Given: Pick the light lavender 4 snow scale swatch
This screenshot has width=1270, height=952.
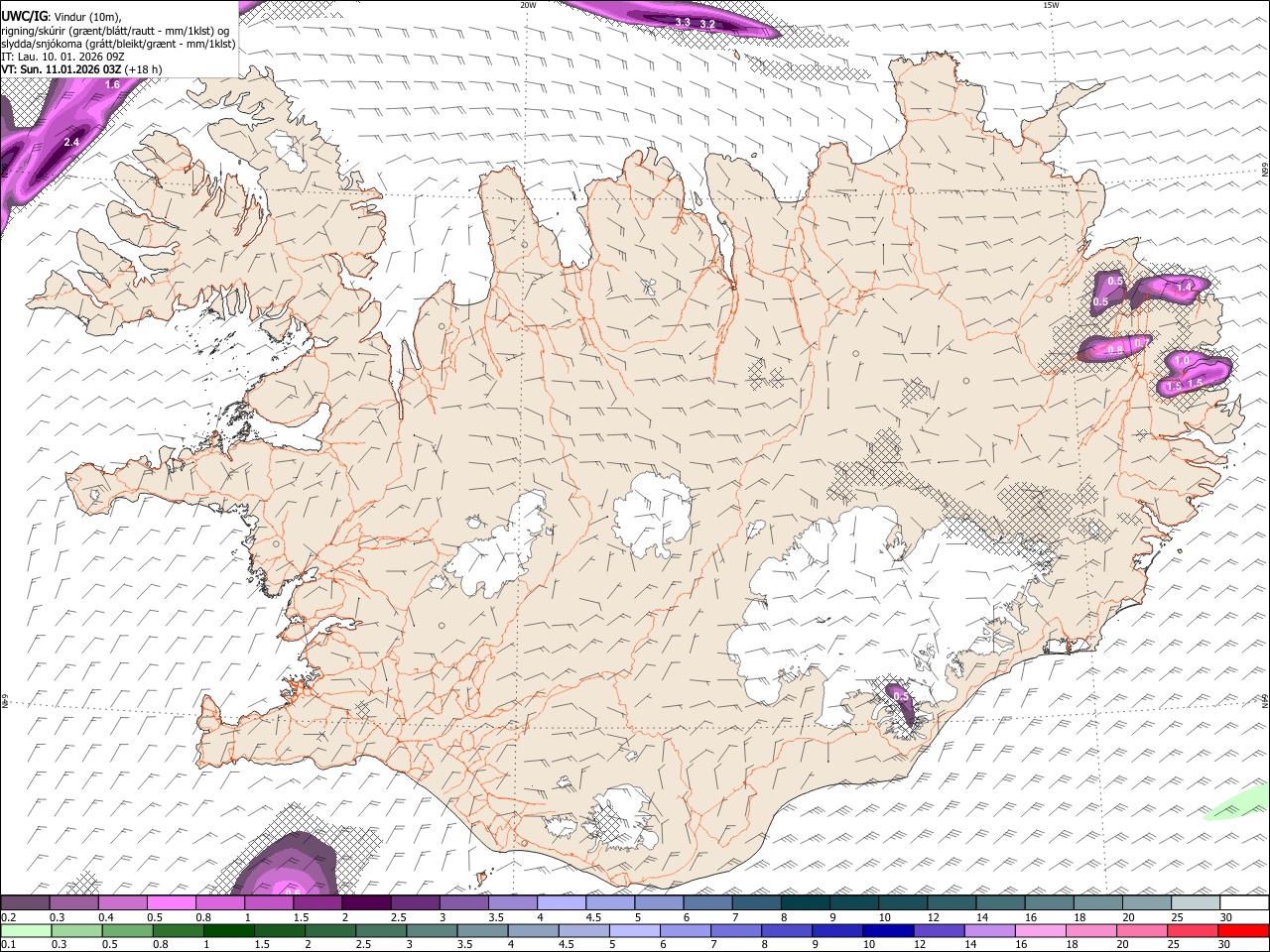Looking at the screenshot, I should pyautogui.click(x=562, y=903).
